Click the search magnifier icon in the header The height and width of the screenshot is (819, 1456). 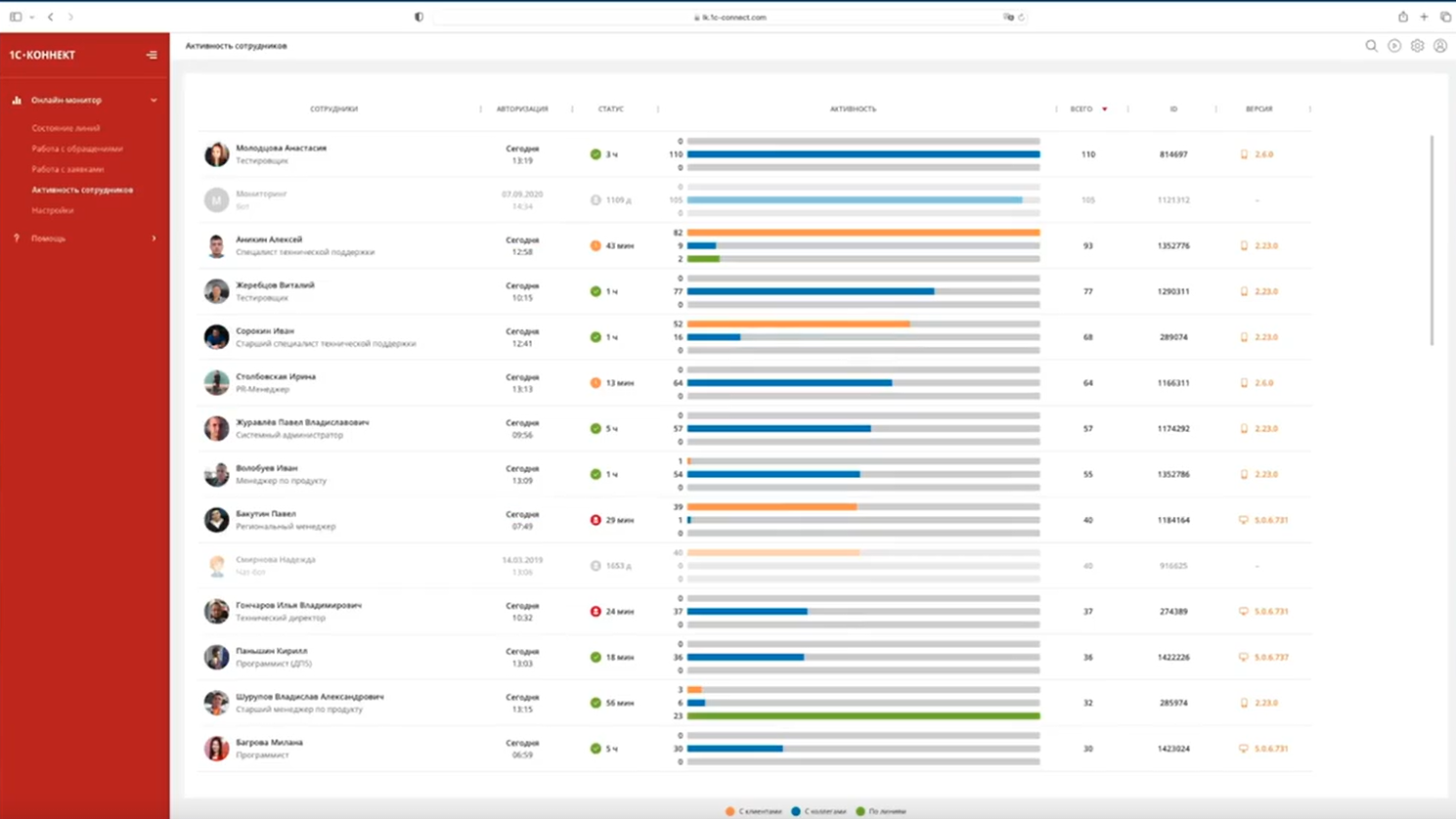(1371, 46)
